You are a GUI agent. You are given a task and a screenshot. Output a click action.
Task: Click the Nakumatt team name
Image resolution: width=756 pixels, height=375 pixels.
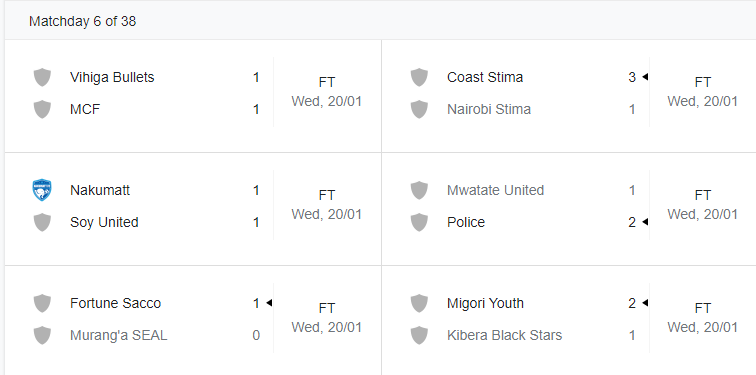100,190
